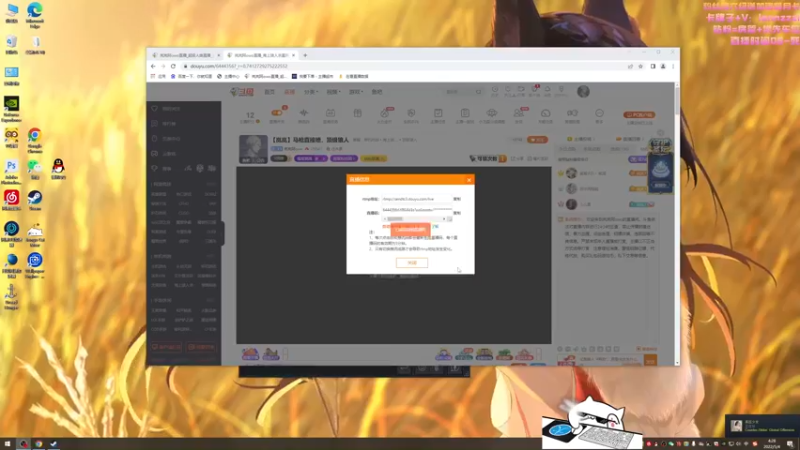Open the anchor-logo desktop shortcut
Screen dimensions: 800x450
(11, 296)
